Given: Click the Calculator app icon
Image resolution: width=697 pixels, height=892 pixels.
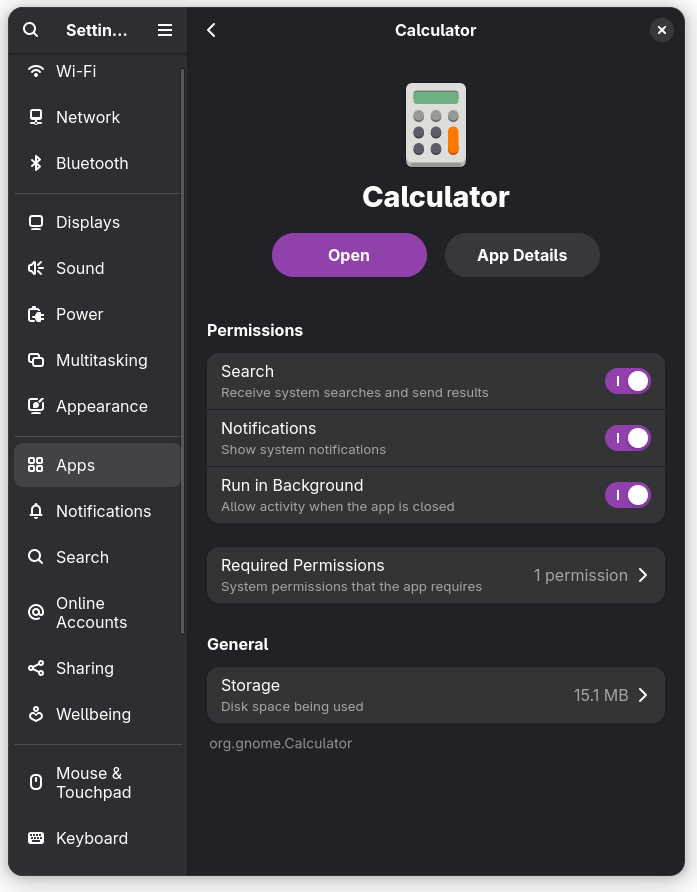Looking at the screenshot, I should 436,125.
